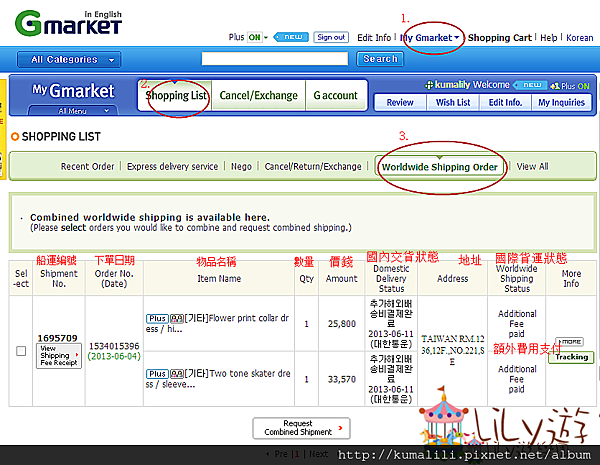Open the Edit Info. tab
The width and height of the screenshot is (600, 465).
click(505, 102)
